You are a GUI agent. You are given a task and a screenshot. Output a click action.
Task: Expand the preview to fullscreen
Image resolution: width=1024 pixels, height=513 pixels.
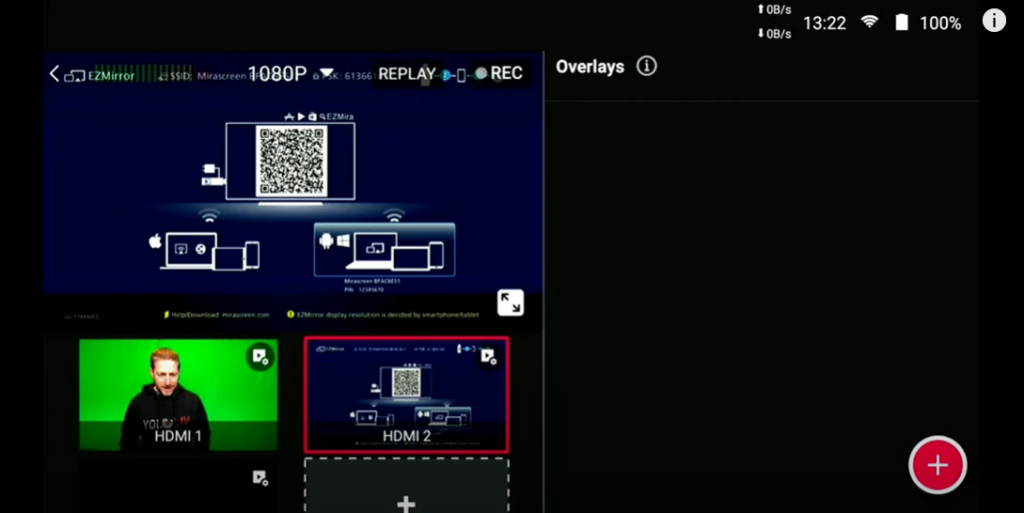(x=510, y=303)
